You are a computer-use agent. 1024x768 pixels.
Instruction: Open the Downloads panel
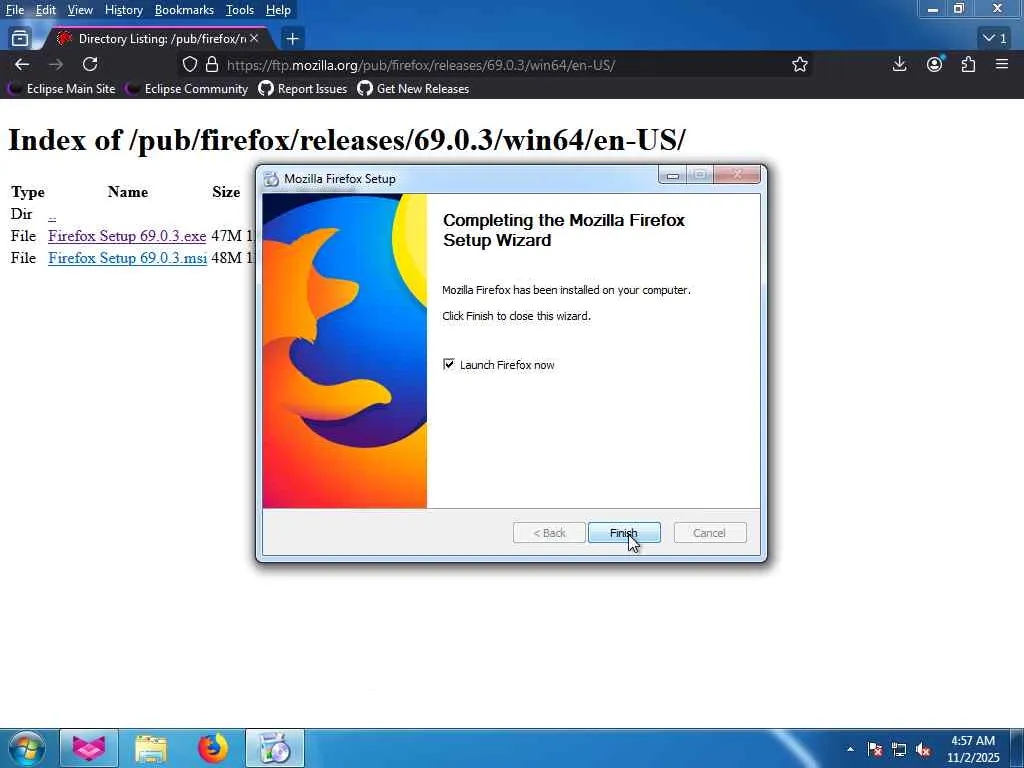tap(899, 64)
